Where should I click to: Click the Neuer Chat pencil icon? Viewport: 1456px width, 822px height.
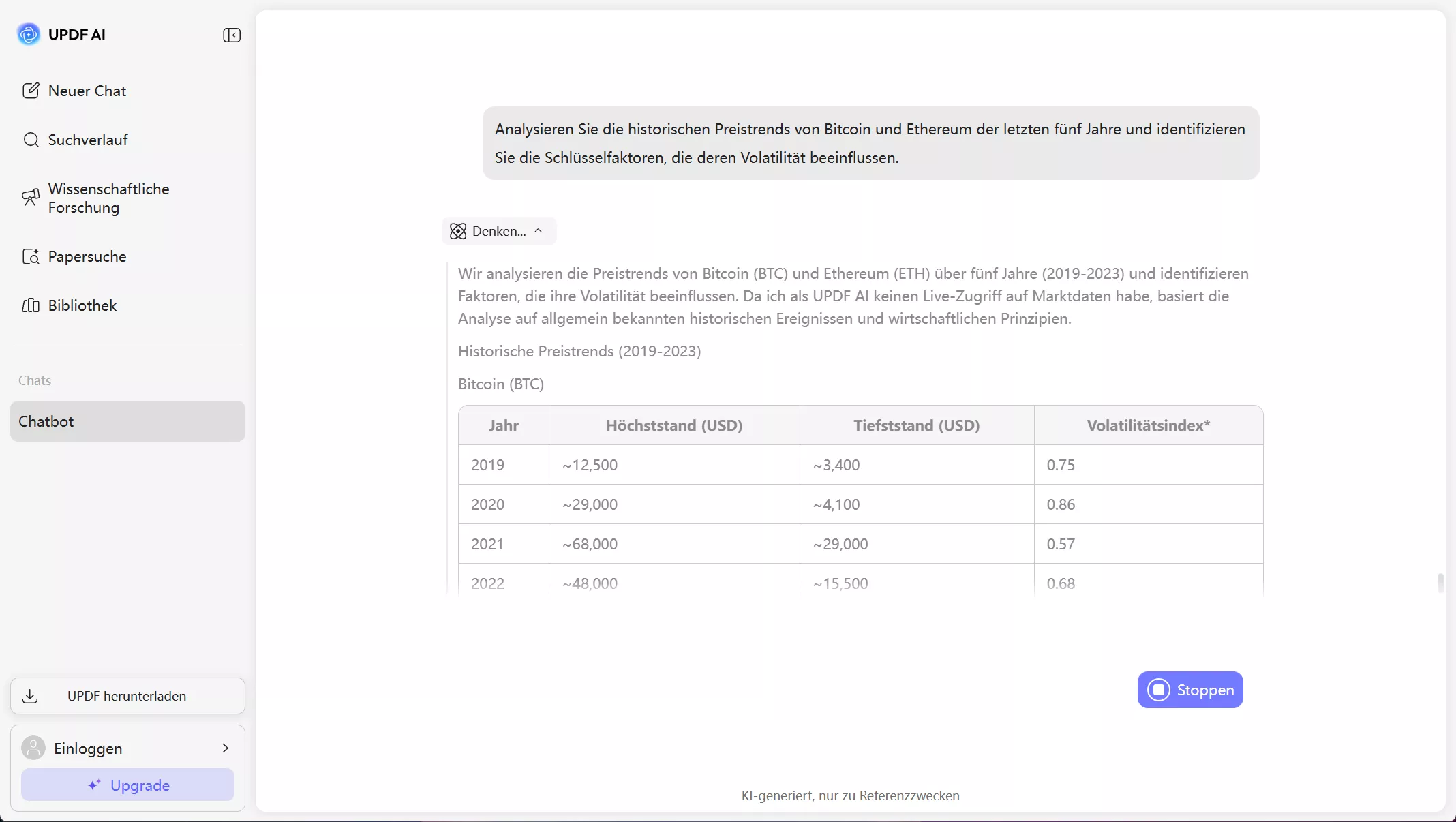(x=31, y=91)
